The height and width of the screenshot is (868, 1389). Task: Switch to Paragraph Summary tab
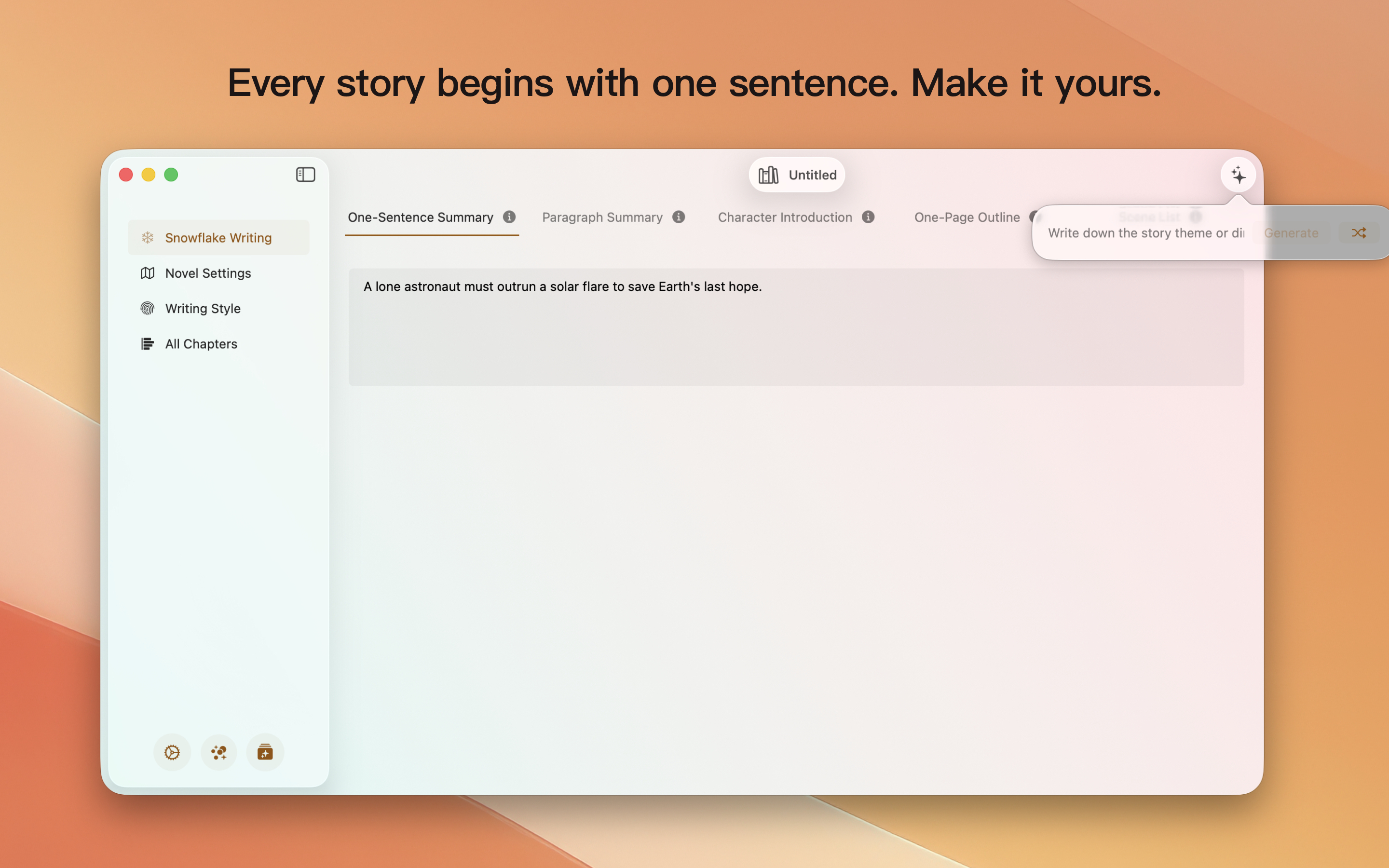(x=602, y=217)
